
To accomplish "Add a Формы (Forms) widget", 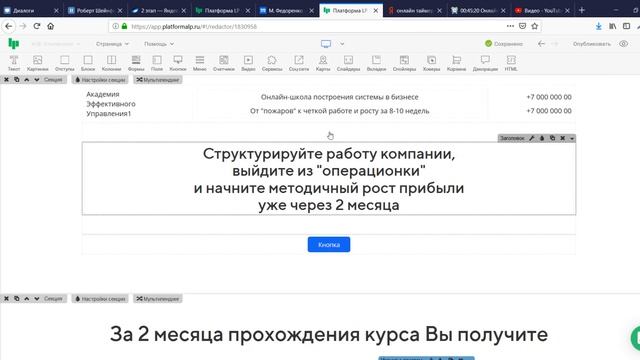I will point(136,63).
